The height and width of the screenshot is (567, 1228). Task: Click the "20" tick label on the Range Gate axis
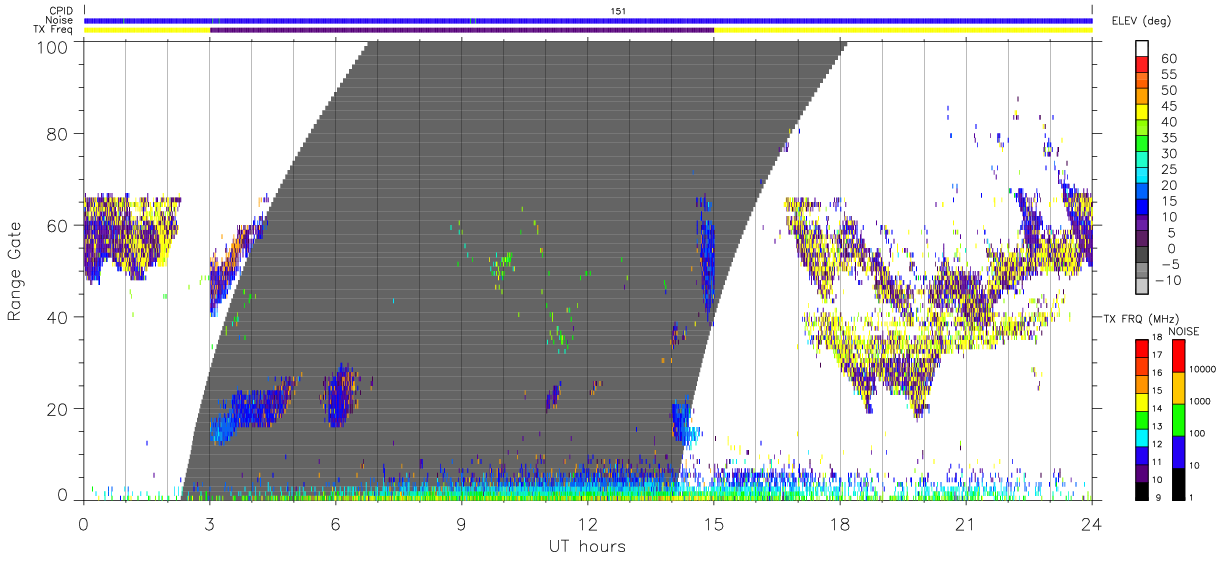click(x=59, y=409)
